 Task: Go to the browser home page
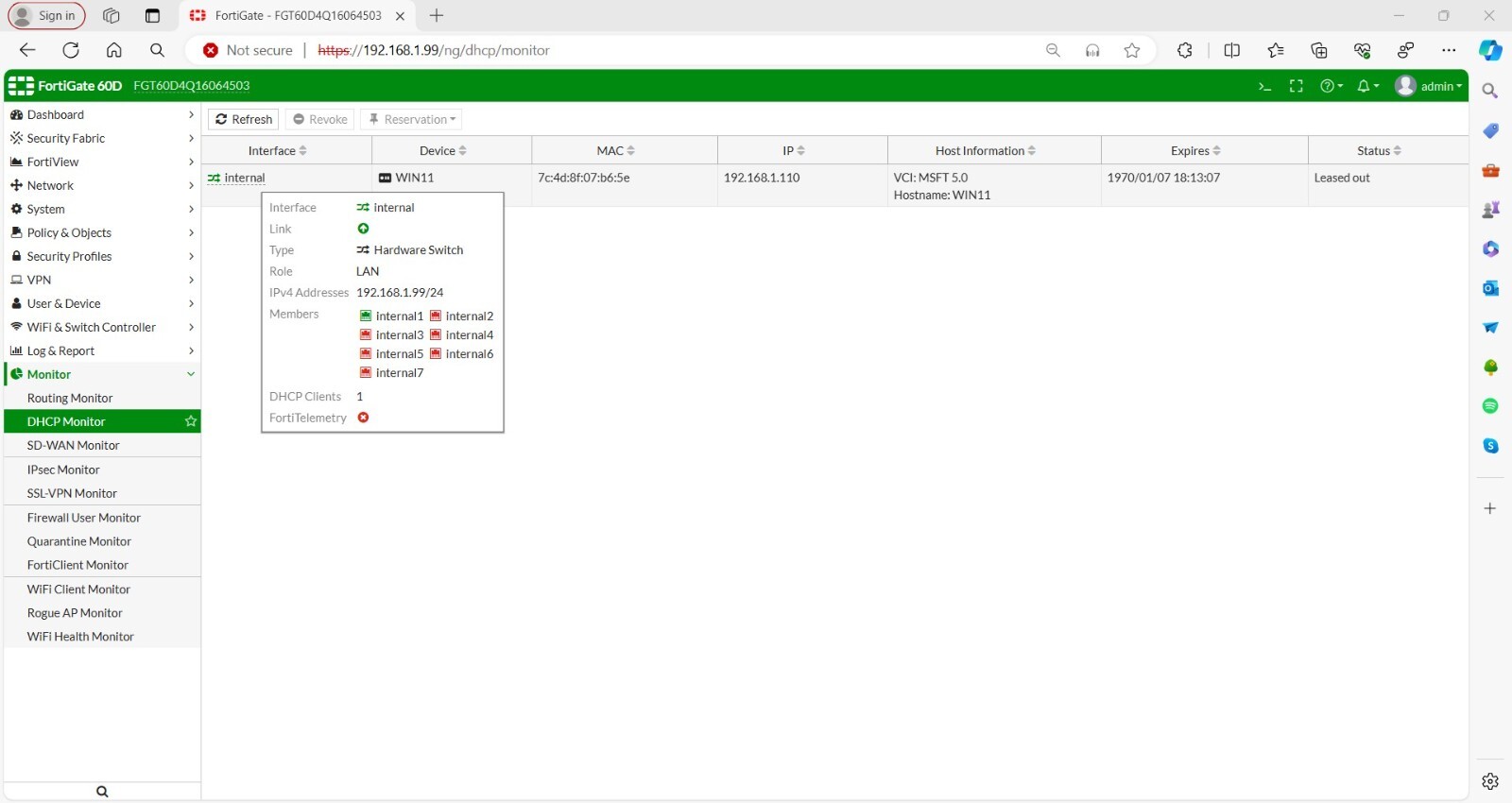pos(114,50)
